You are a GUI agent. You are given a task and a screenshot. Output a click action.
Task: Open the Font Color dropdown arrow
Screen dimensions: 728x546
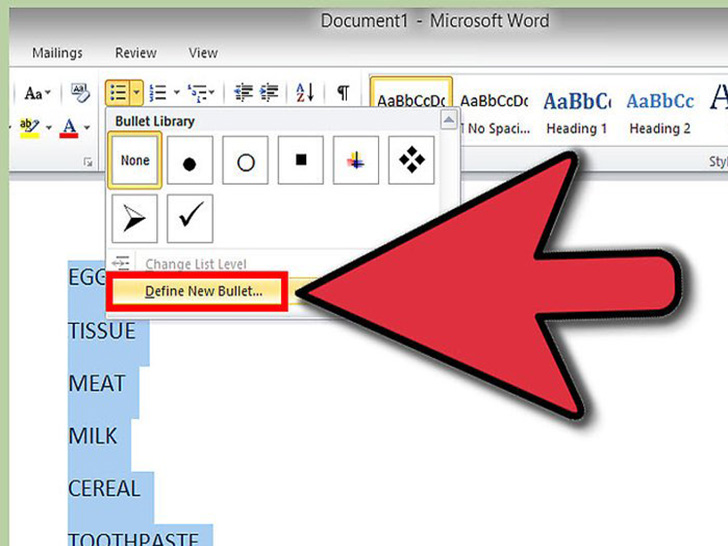click(x=87, y=127)
